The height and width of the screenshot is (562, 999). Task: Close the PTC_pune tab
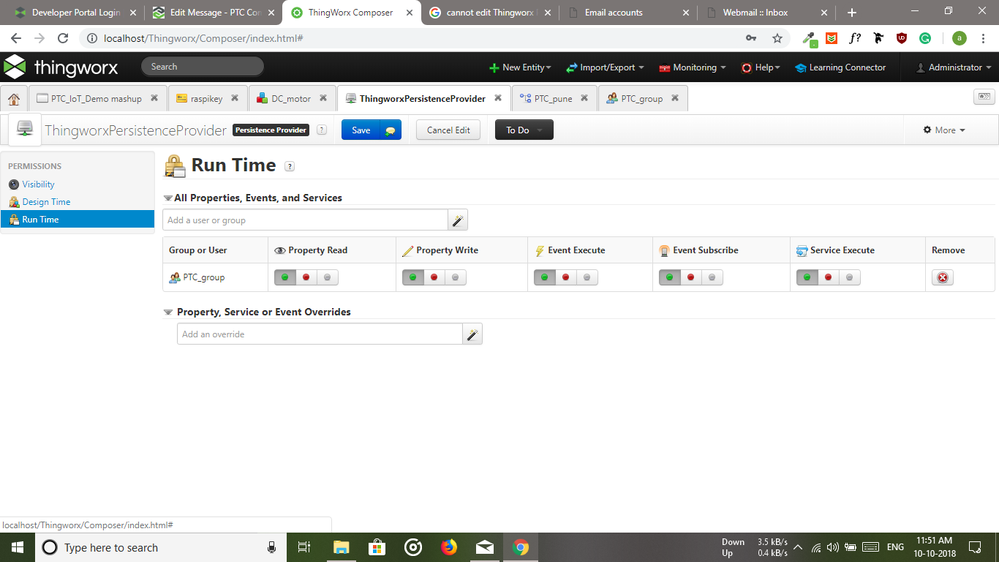pos(584,98)
